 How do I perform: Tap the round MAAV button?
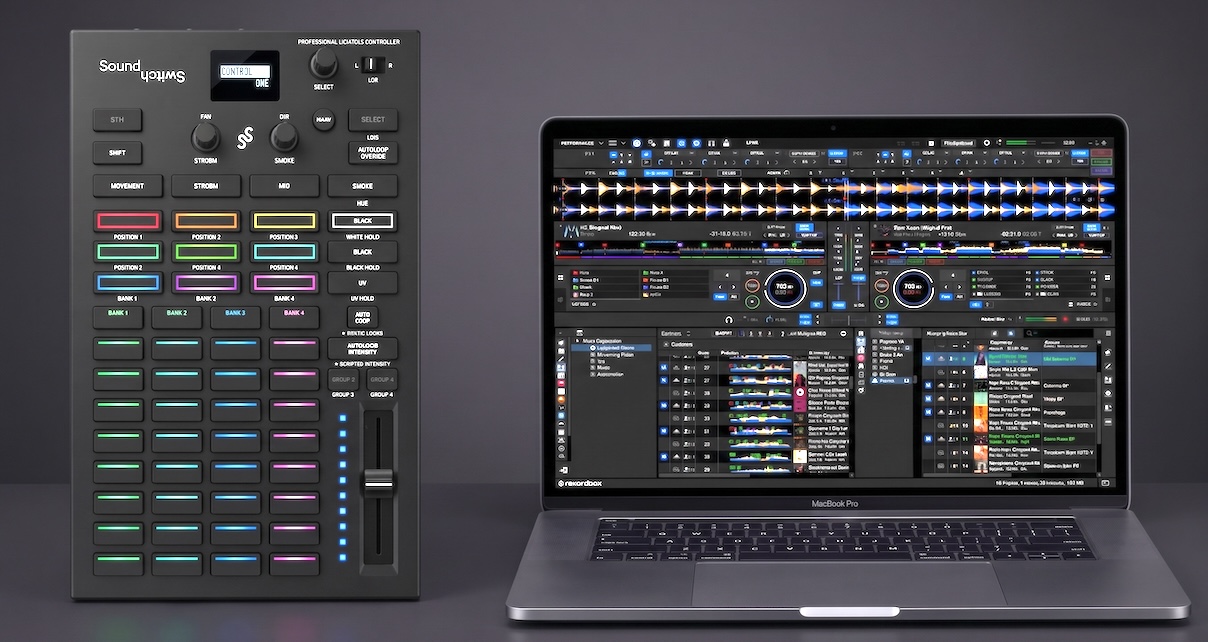[323, 120]
